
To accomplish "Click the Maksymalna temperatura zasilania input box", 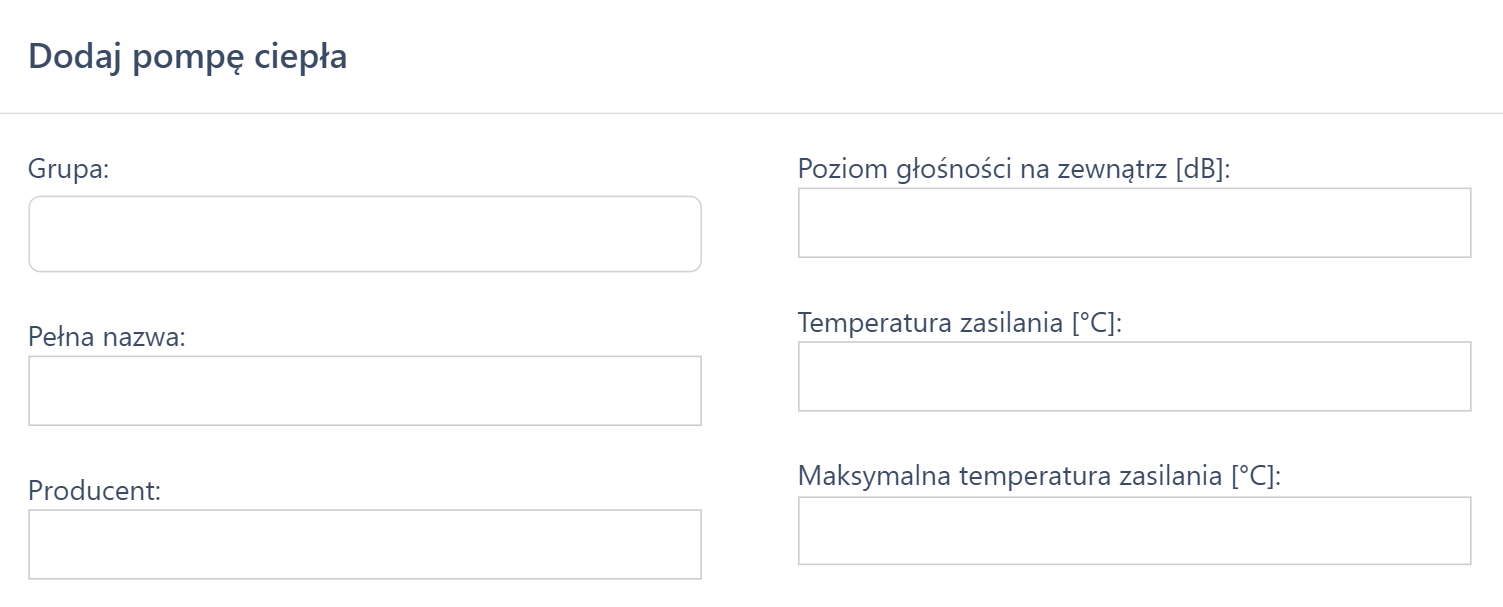I will [1134, 530].
